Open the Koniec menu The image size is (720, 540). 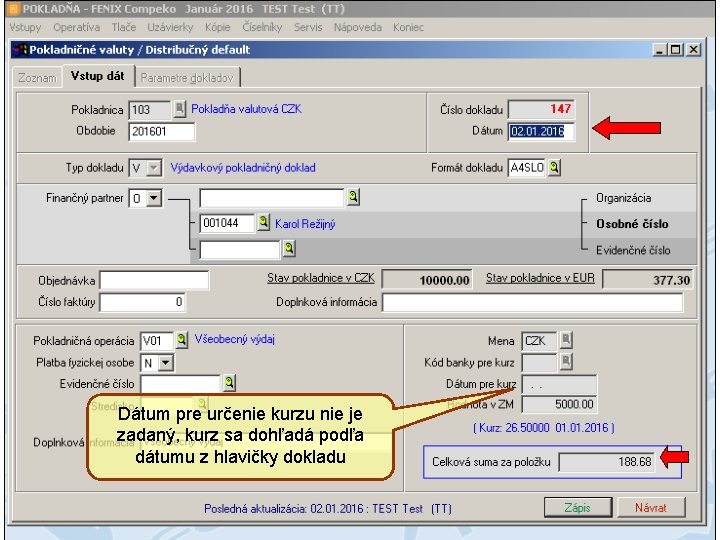408,28
